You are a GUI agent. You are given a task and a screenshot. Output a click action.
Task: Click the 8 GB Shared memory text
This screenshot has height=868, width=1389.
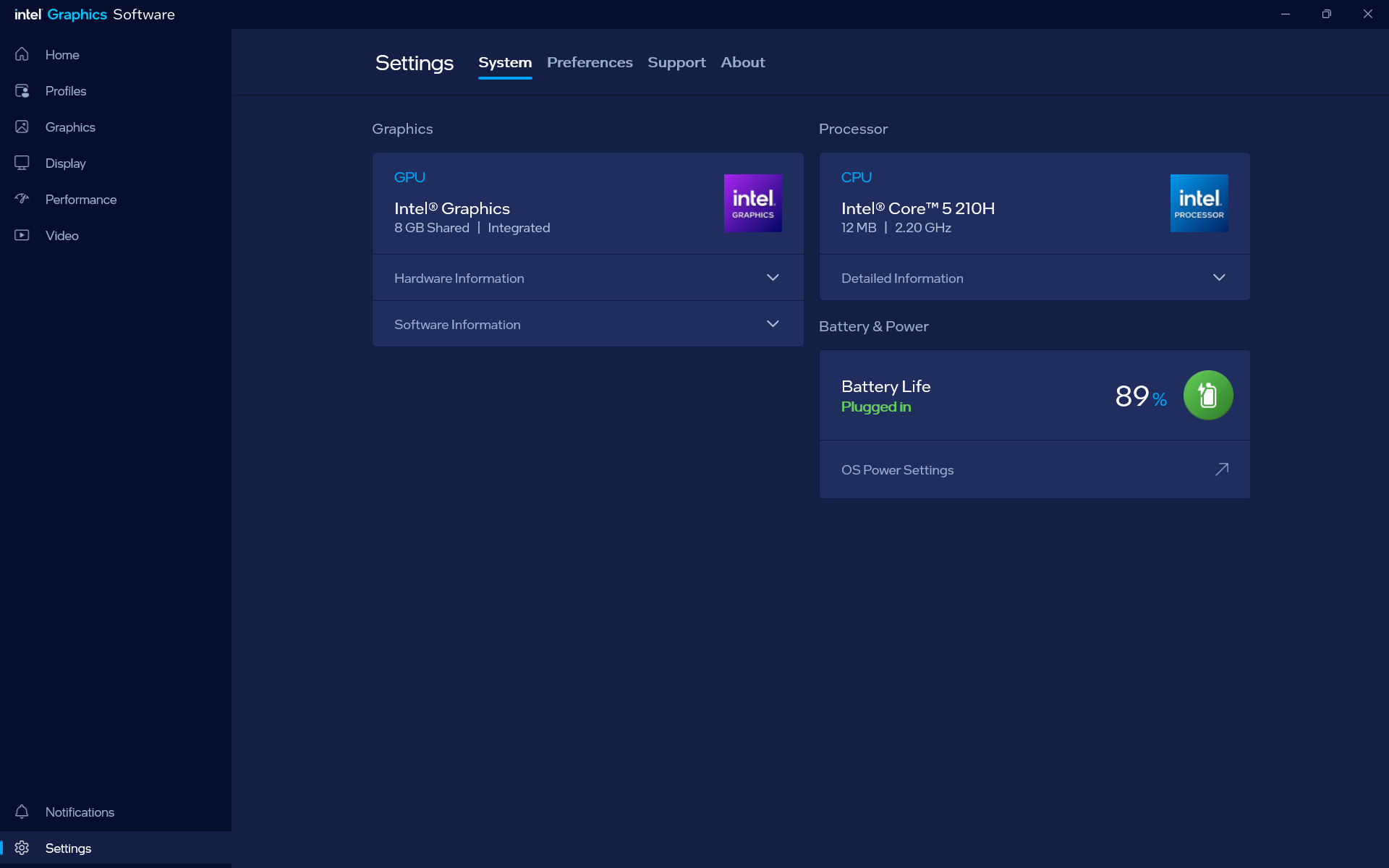tap(432, 228)
